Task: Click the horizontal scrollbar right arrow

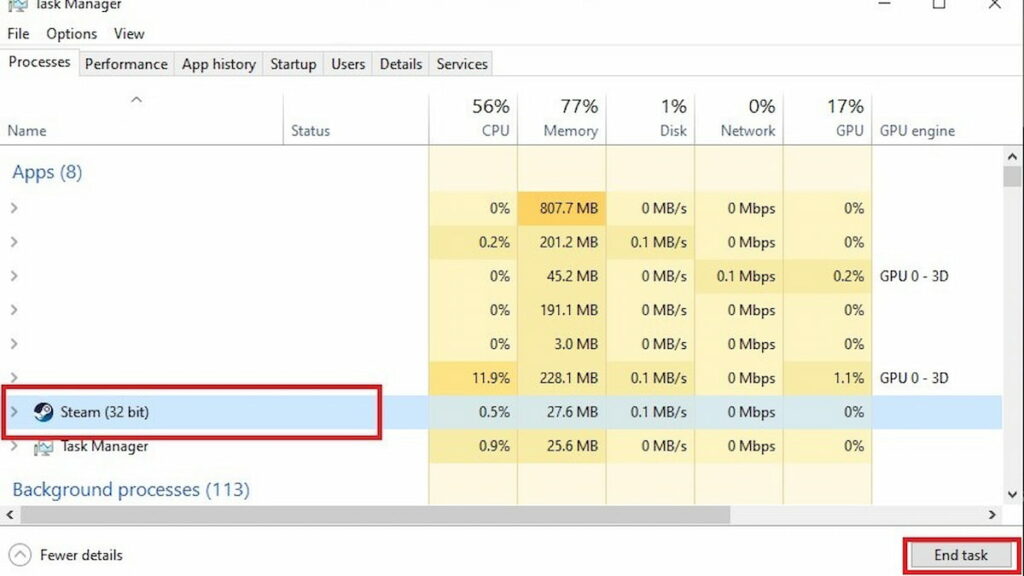Action: (993, 515)
